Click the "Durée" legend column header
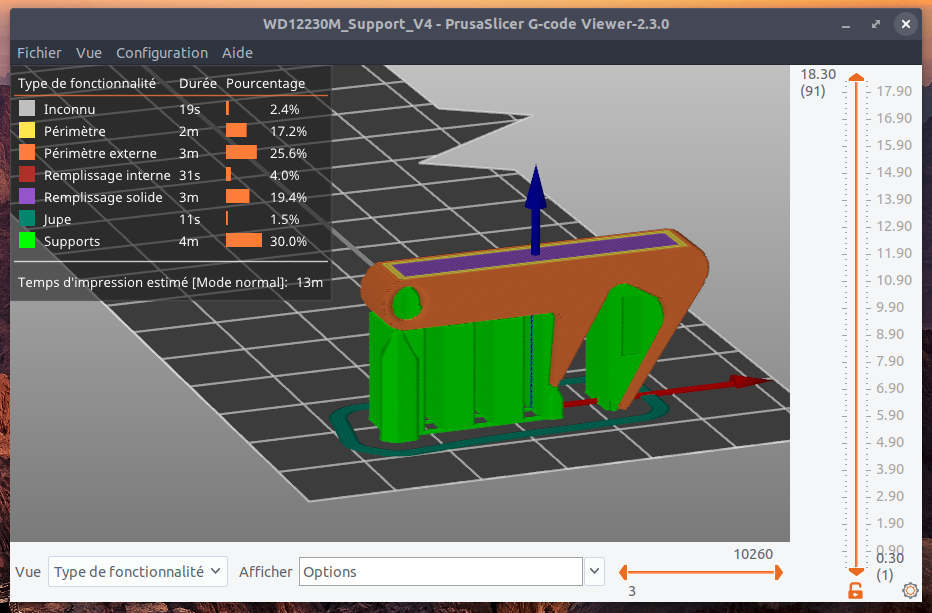 [198, 83]
